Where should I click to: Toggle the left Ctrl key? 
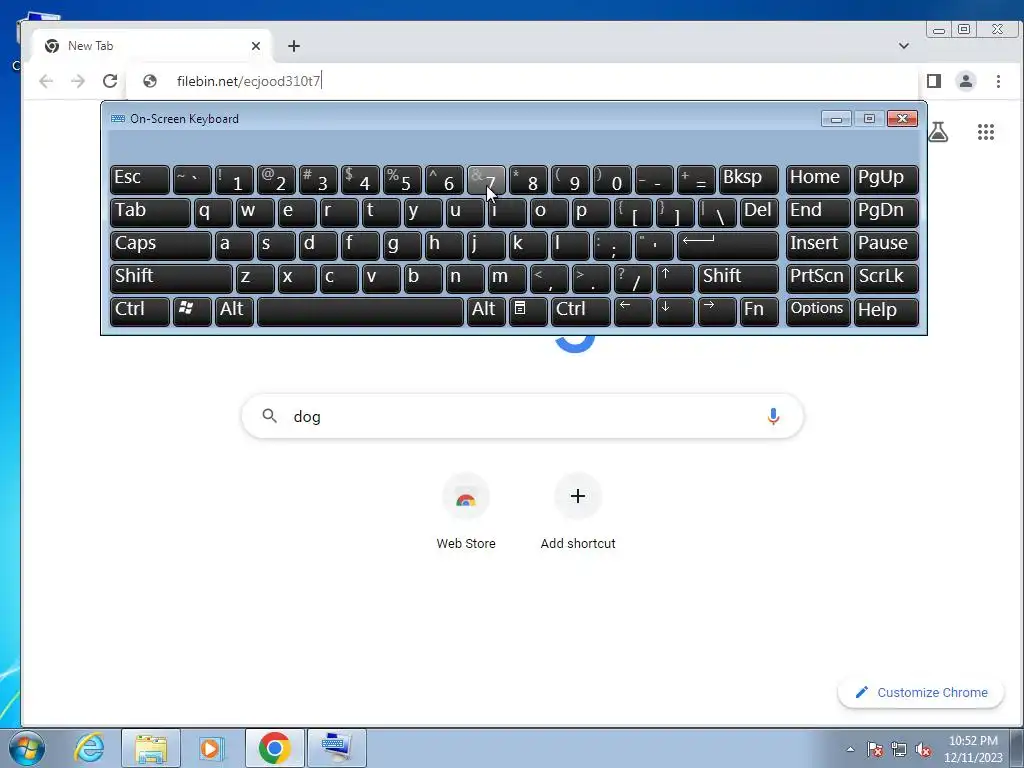click(140, 311)
